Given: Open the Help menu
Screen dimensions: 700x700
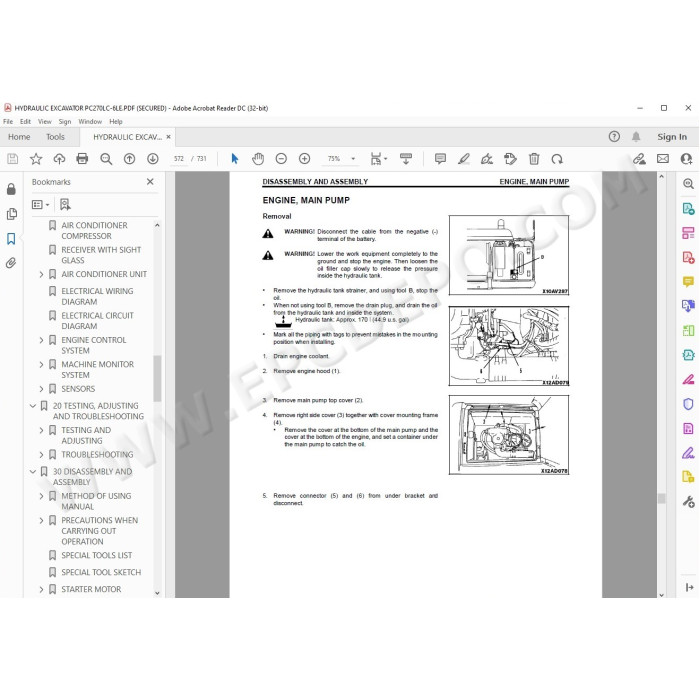Looking at the screenshot, I should point(116,121).
